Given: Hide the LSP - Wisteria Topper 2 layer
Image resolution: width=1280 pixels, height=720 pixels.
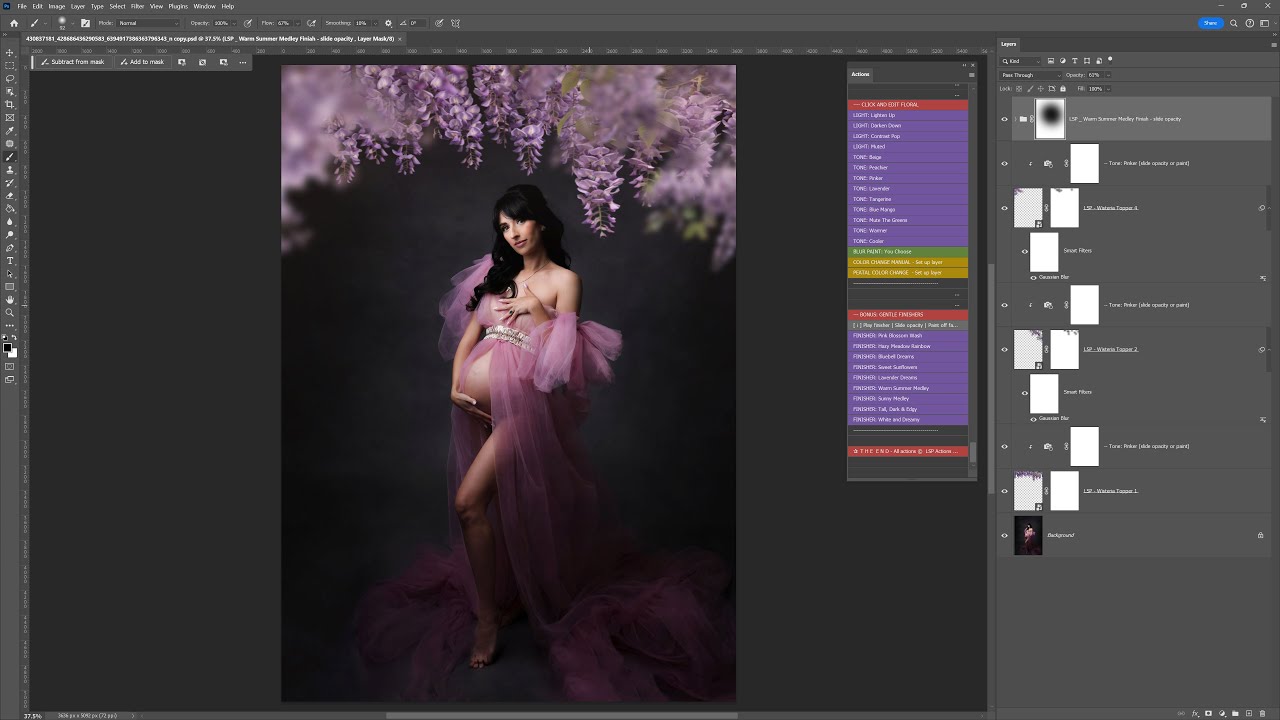Looking at the screenshot, I should pyautogui.click(x=1005, y=350).
